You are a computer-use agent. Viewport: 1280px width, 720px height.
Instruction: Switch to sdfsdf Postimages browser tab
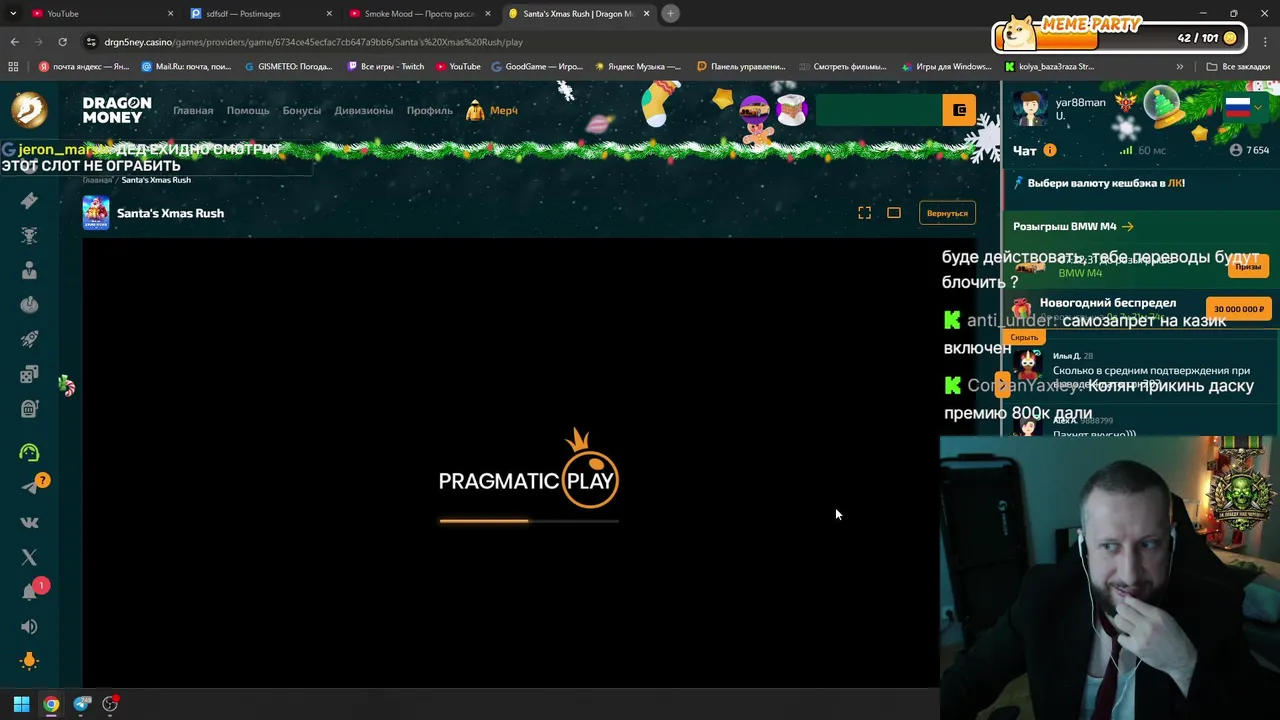coord(260,13)
